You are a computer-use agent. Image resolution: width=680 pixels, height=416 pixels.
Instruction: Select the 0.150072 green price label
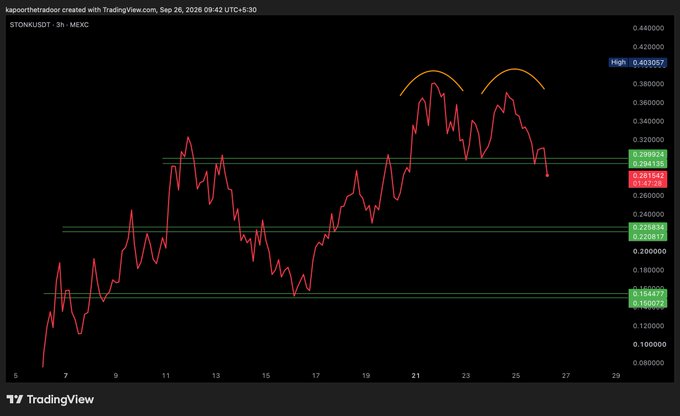coord(648,303)
